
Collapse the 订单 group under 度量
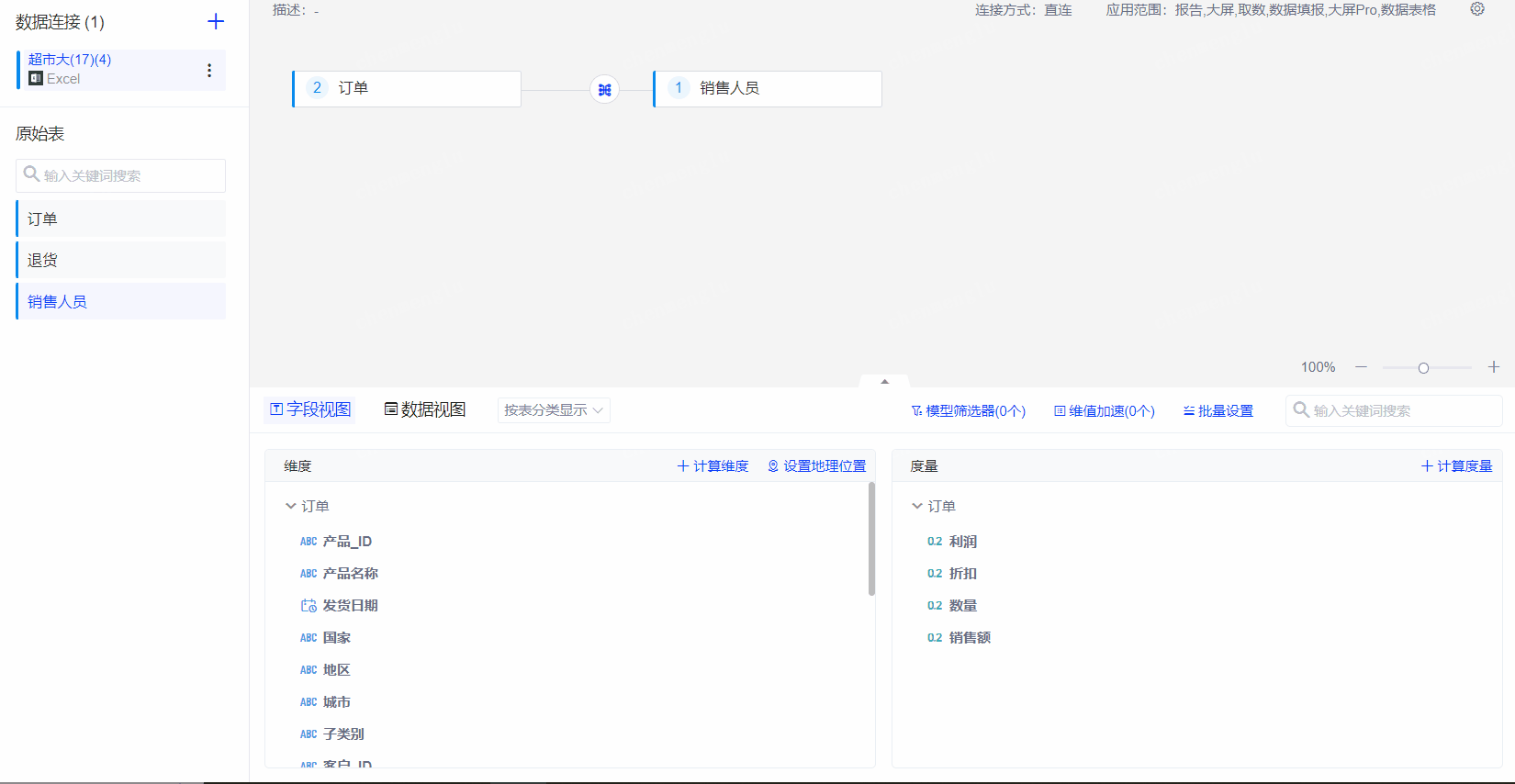coord(917,506)
